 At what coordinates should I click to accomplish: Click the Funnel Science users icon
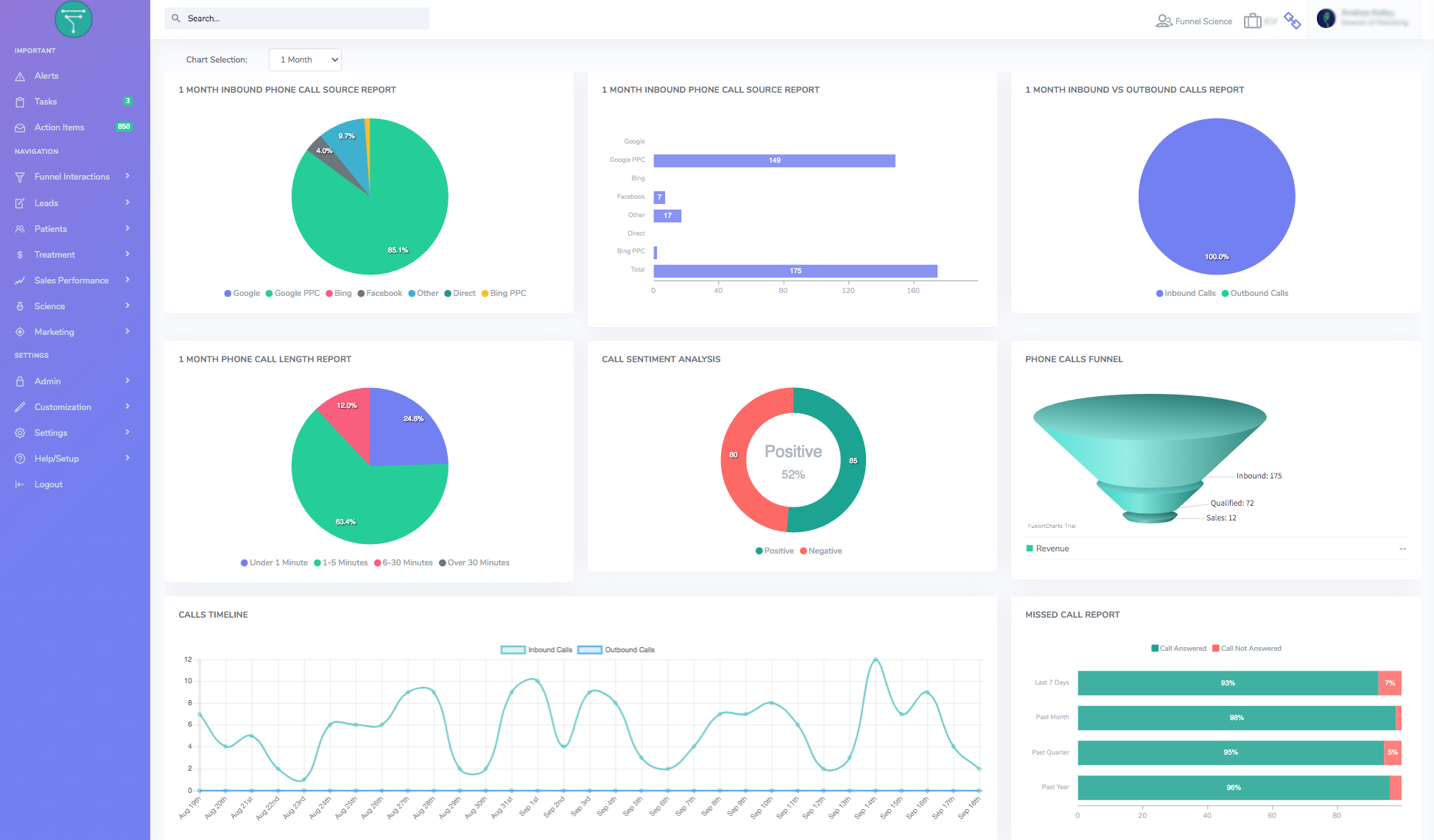[1164, 21]
